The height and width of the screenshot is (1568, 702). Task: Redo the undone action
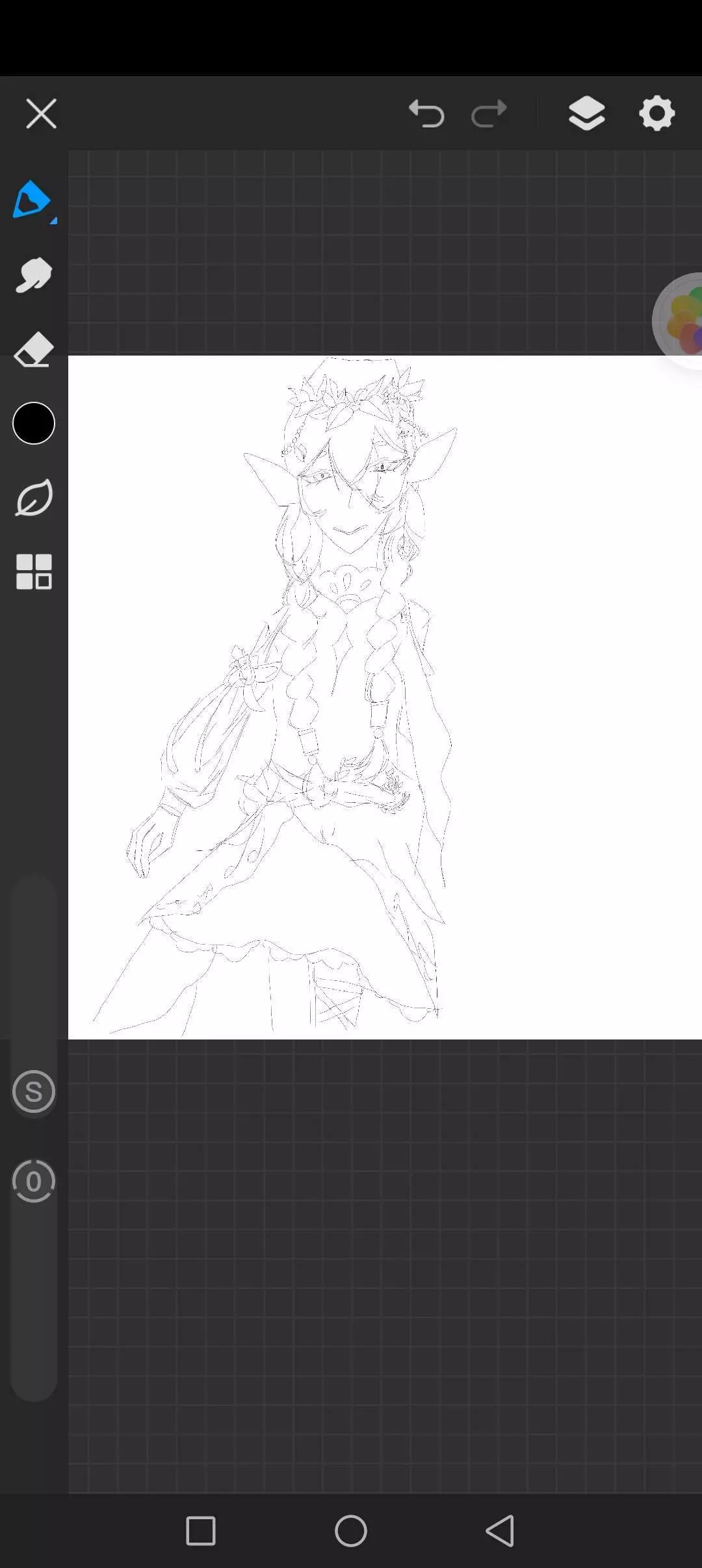pyautogui.click(x=489, y=114)
